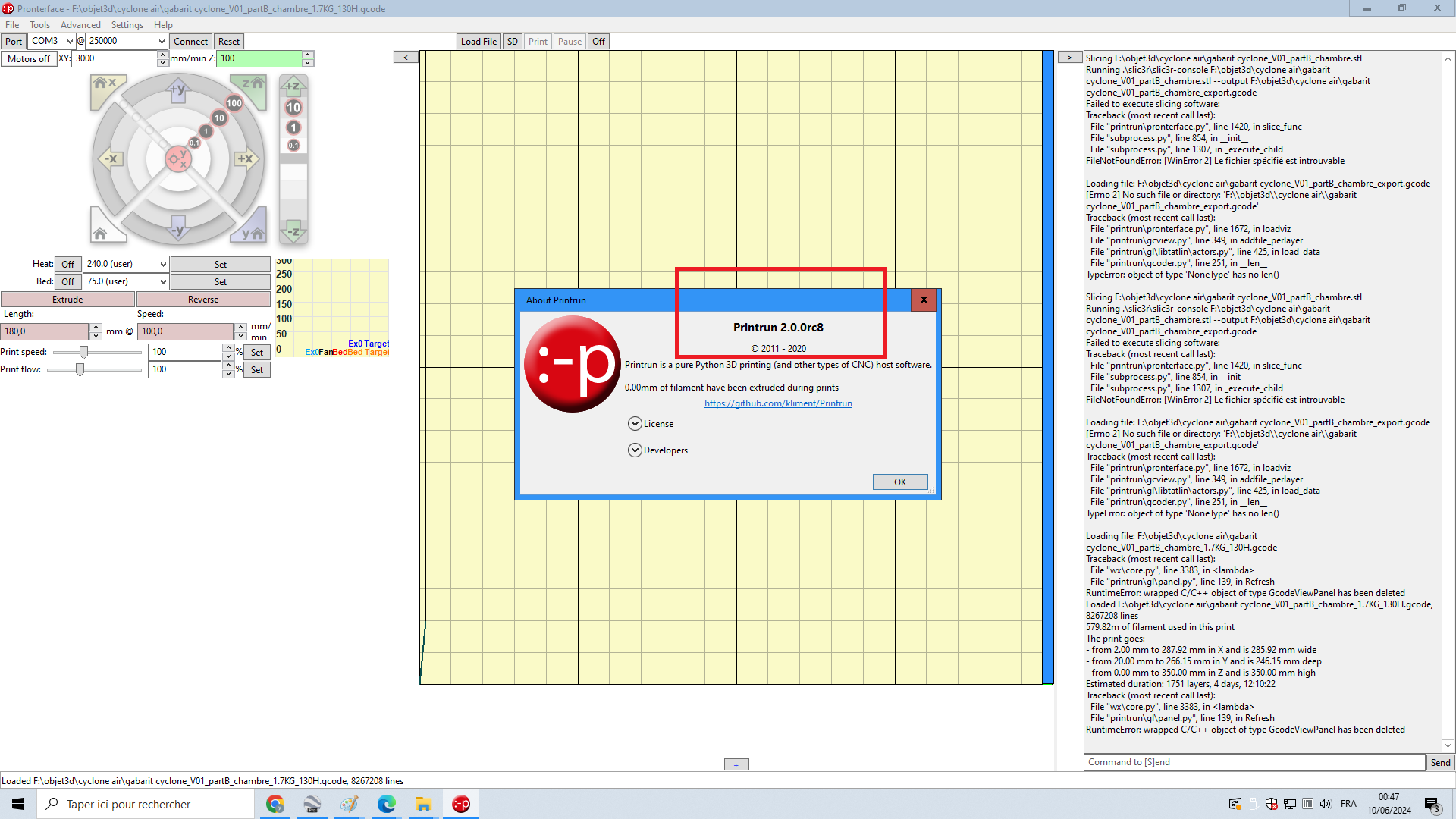The image size is (1456, 819).
Task: Open the Advanced menu
Action: coord(80,25)
